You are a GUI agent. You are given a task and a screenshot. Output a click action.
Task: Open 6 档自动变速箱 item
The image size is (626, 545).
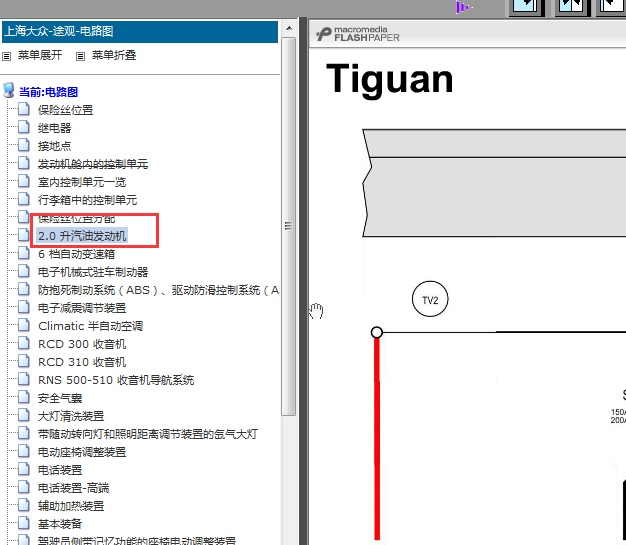coord(76,254)
